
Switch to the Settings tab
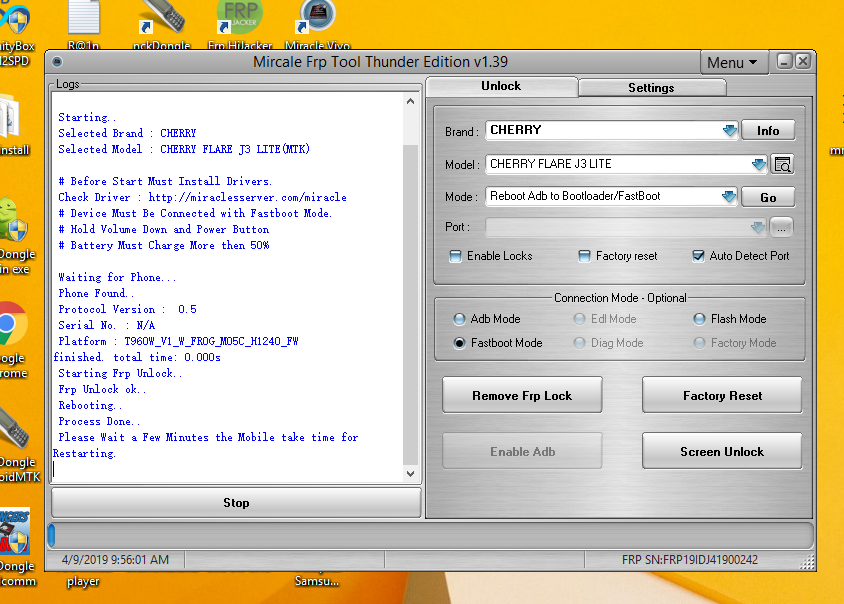tap(651, 88)
